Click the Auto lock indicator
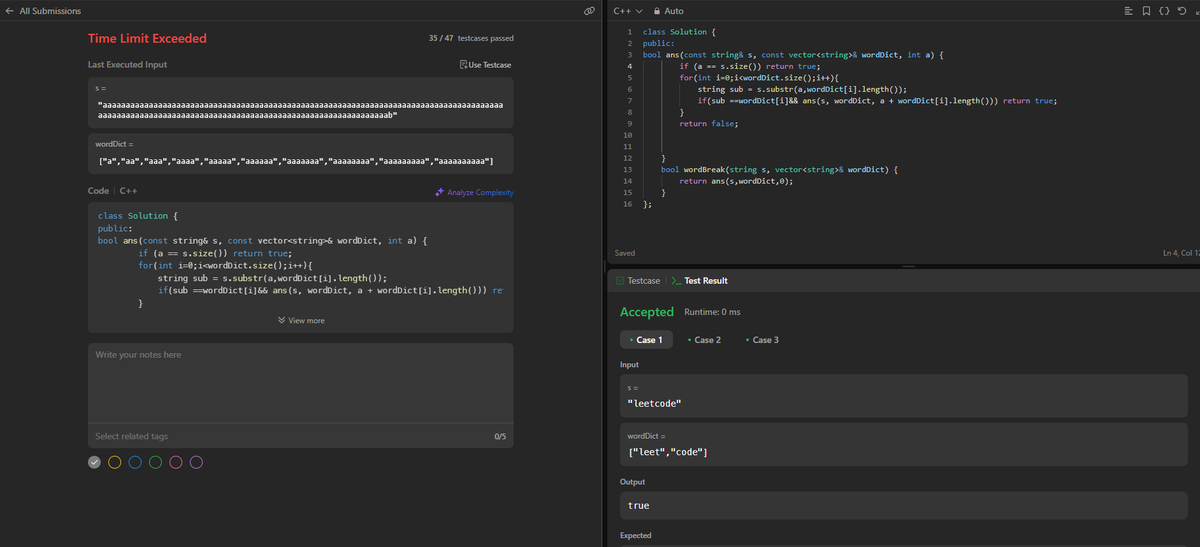The height and width of the screenshot is (547, 1200). pyautogui.click(x=668, y=11)
